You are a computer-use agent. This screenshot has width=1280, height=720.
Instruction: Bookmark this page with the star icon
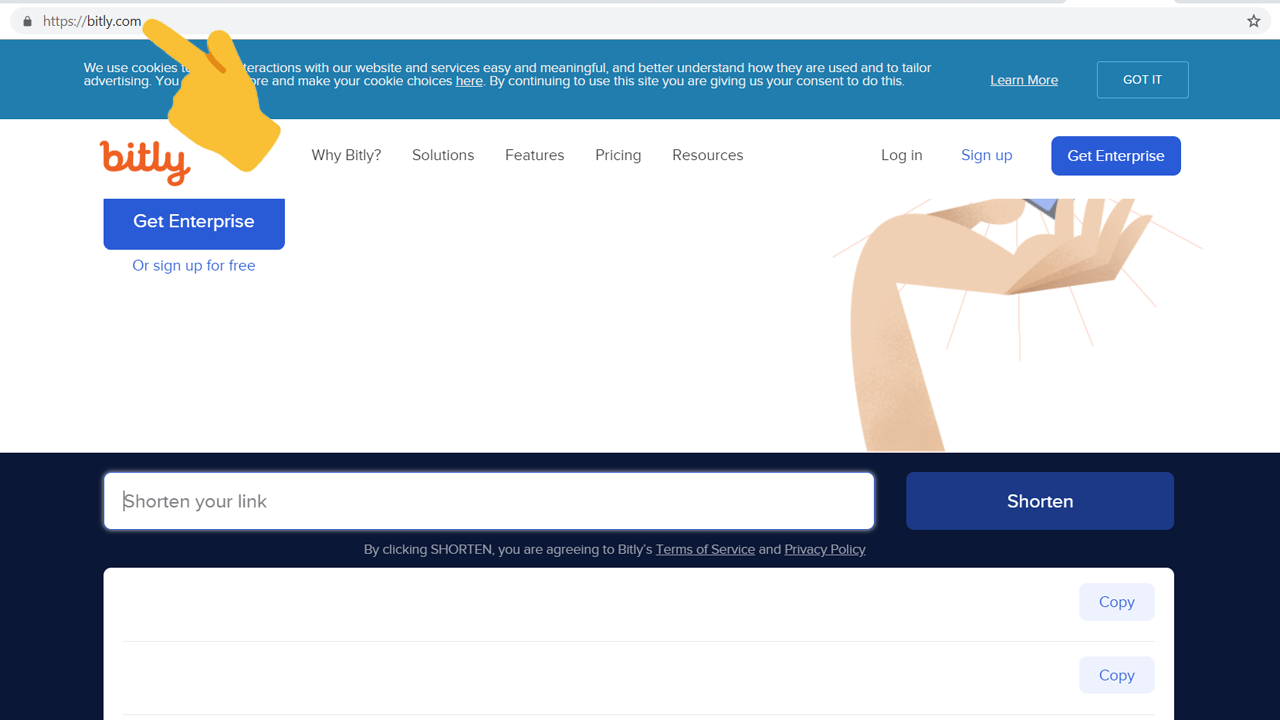1253,21
